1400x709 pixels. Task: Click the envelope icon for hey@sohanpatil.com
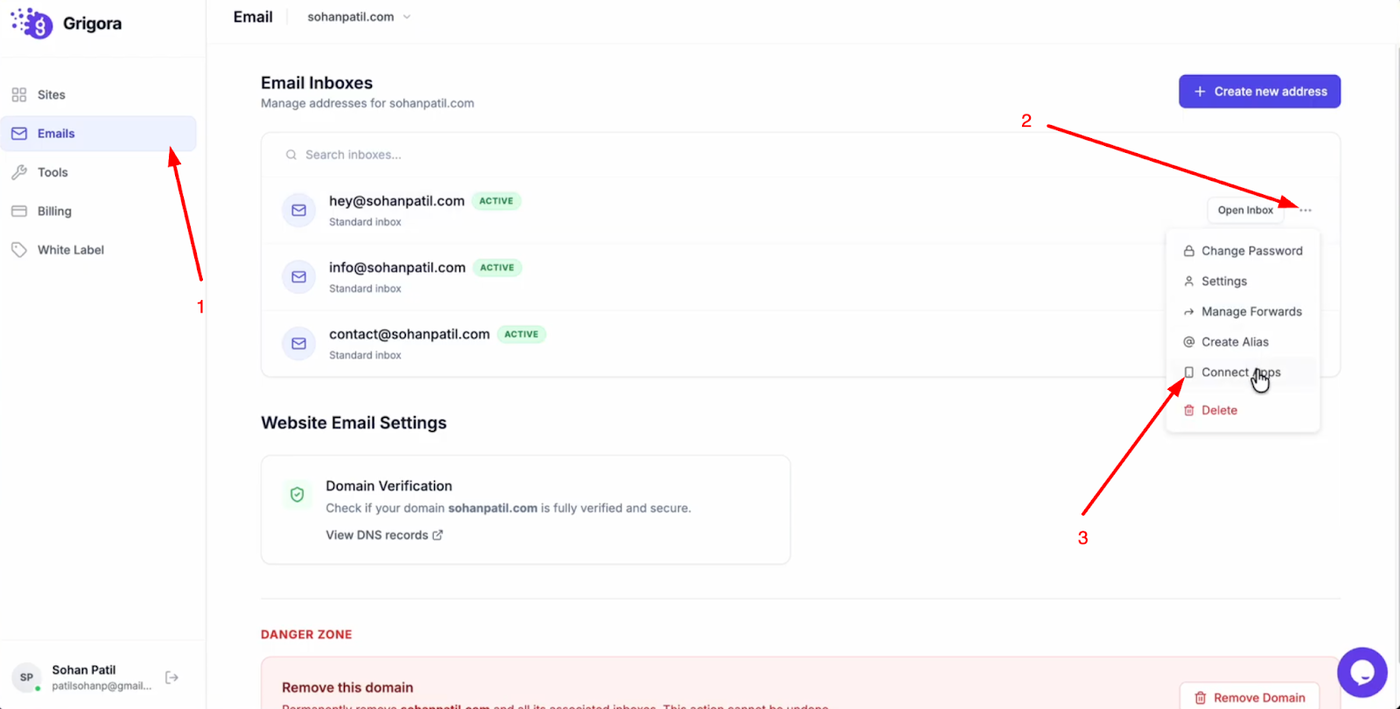(x=298, y=210)
